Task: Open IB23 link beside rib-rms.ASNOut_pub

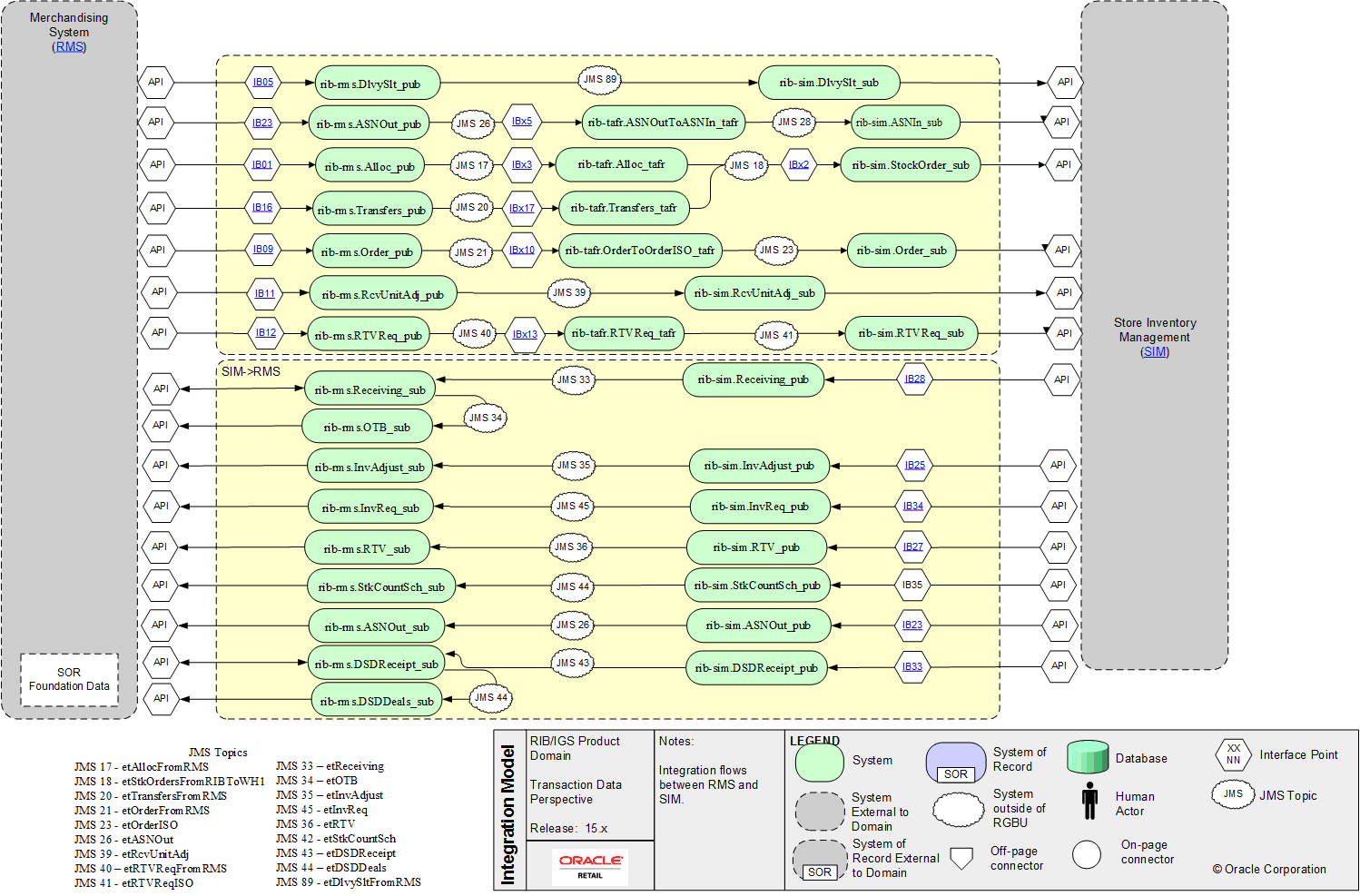Action: (x=262, y=123)
